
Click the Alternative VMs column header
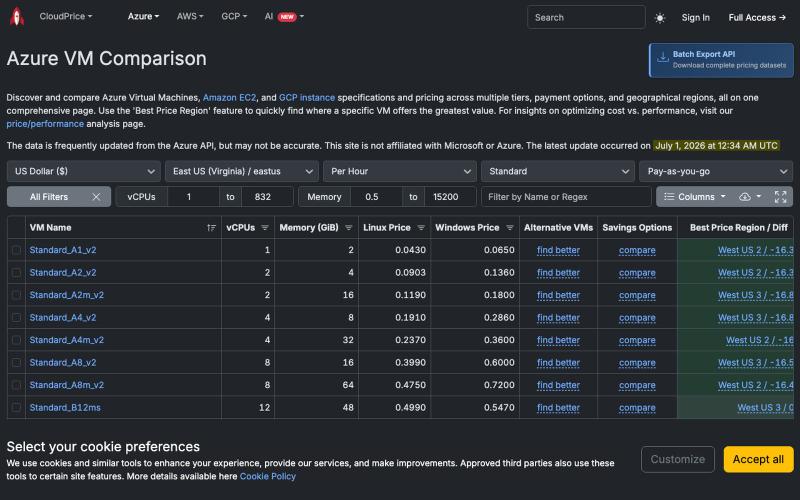558,228
